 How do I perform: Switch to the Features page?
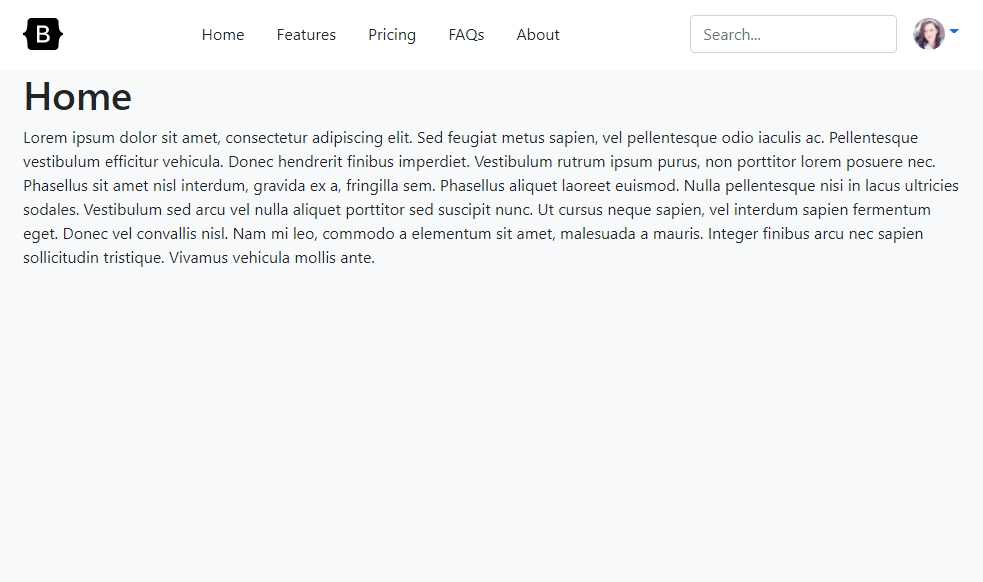[x=306, y=34]
